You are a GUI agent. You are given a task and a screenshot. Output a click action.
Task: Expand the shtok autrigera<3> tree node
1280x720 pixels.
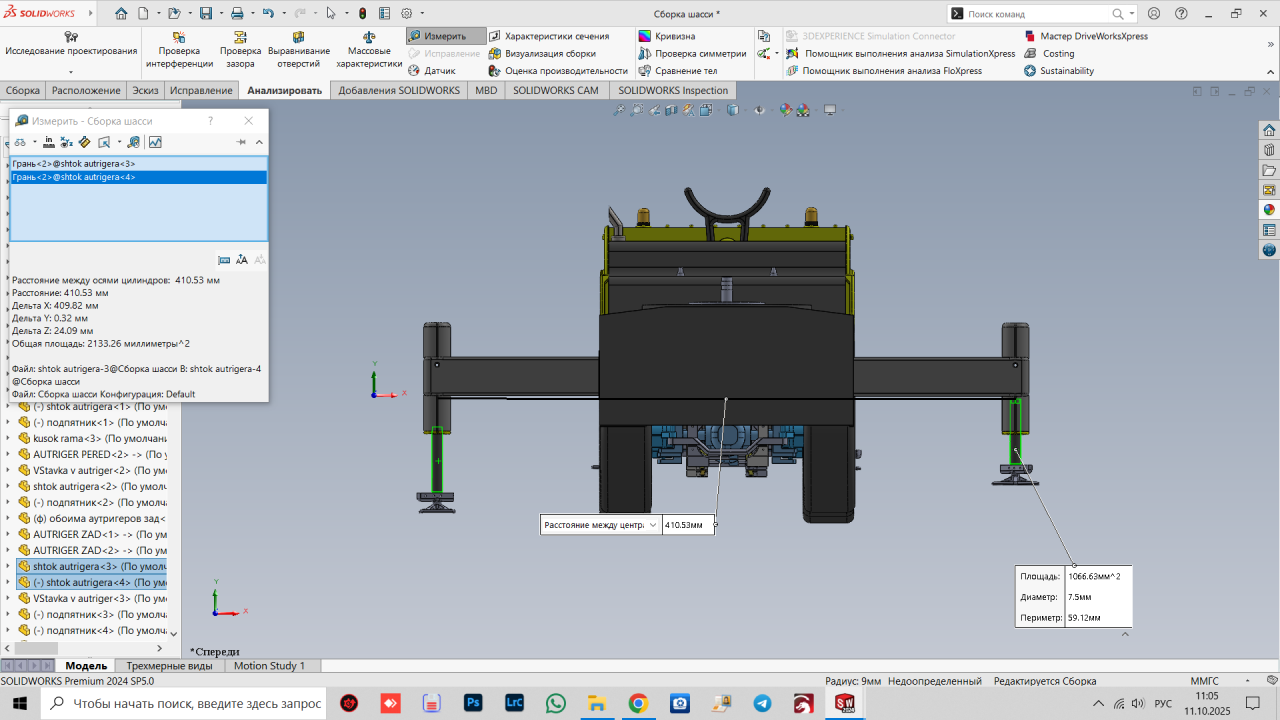(9, 566)
